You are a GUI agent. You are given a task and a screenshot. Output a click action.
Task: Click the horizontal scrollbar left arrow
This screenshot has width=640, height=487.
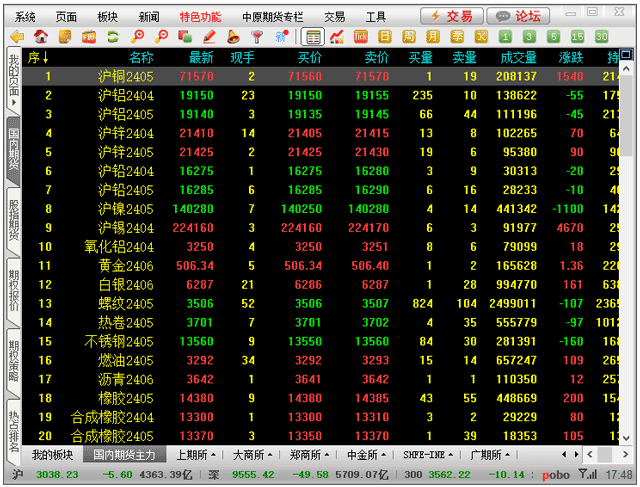590,454
